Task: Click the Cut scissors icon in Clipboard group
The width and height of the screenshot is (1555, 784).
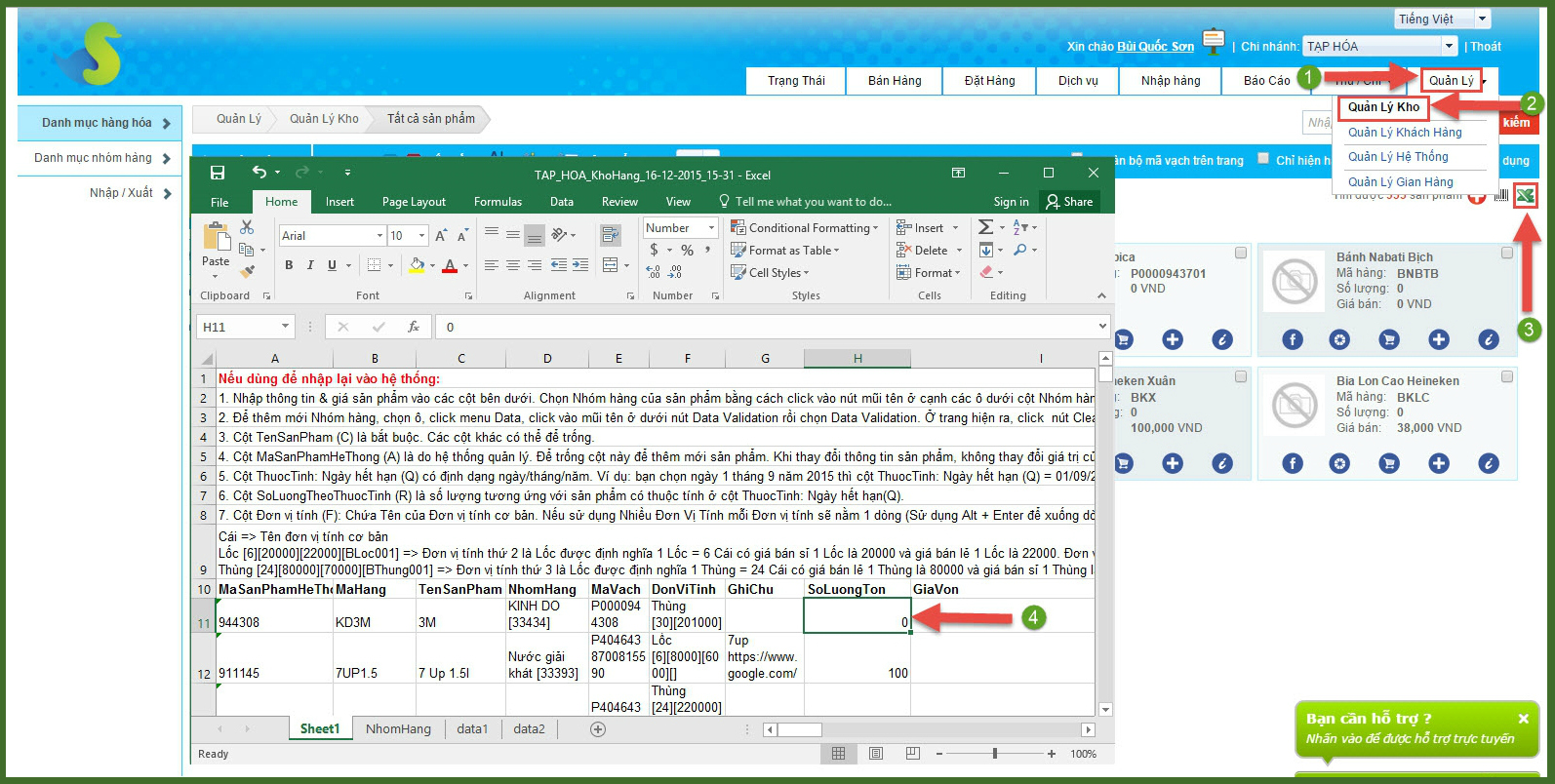Action: [247, 227]
